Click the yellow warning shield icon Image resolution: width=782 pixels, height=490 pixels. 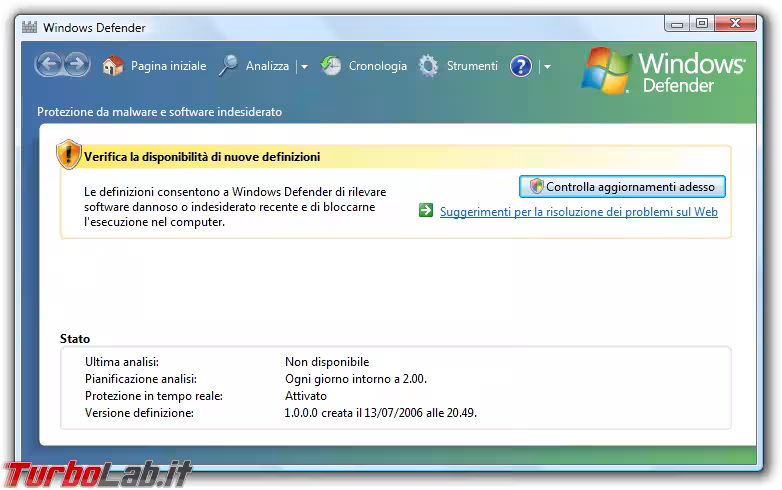click(69, 155)
